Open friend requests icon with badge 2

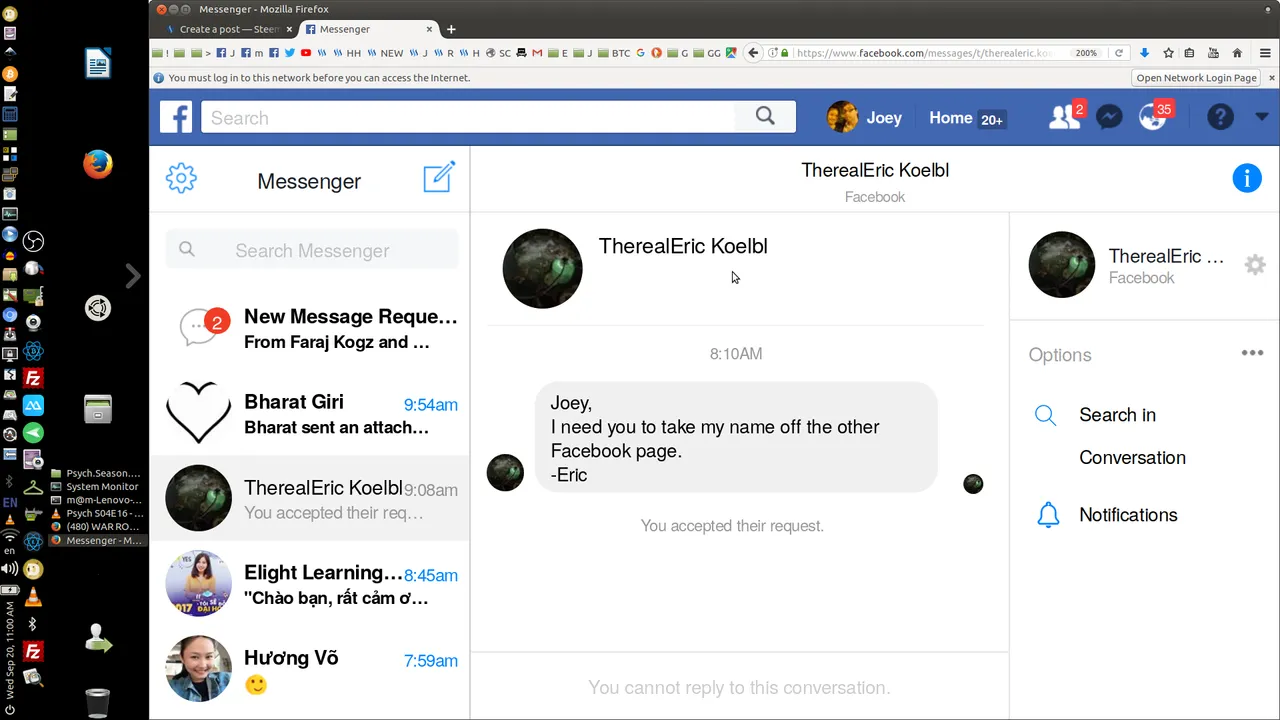tap(1063, 117)
